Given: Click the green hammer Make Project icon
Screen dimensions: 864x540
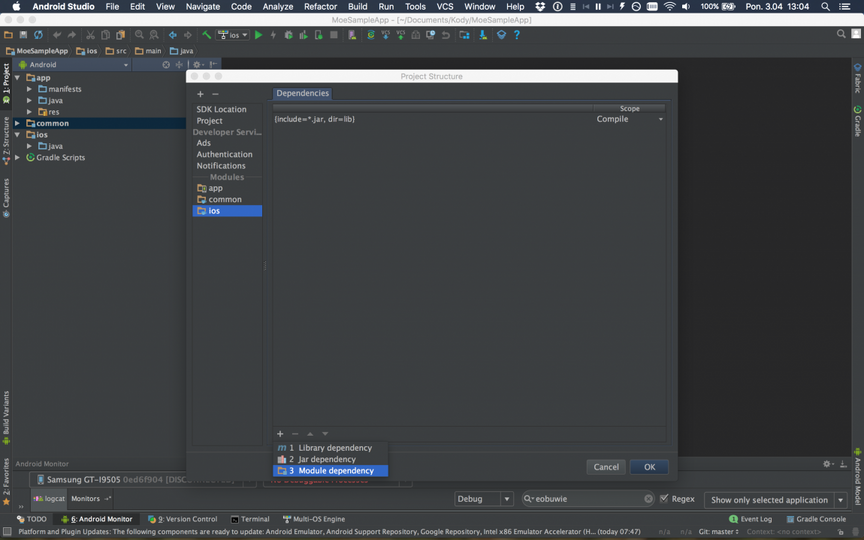Looking at the screenshot, I should (x=207, y=35).
